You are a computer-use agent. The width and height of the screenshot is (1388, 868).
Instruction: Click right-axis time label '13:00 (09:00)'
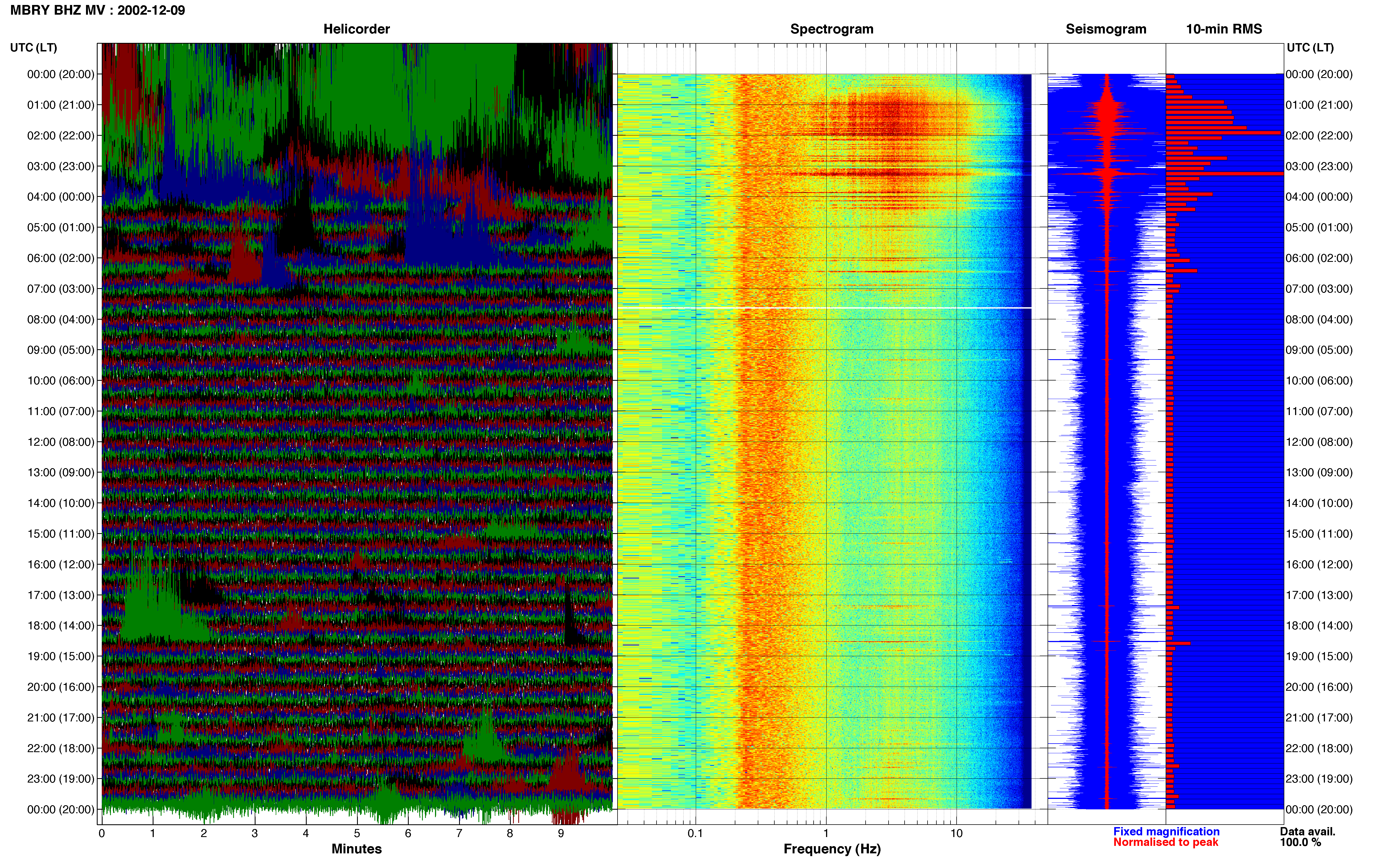1319,473
